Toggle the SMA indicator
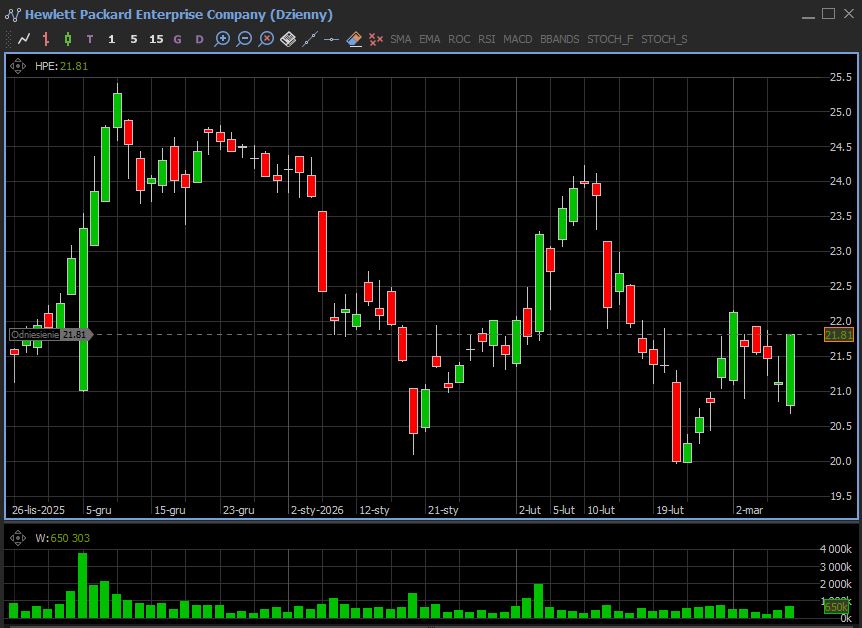This screenshot has height=628, width=862. tap(400, 39)
